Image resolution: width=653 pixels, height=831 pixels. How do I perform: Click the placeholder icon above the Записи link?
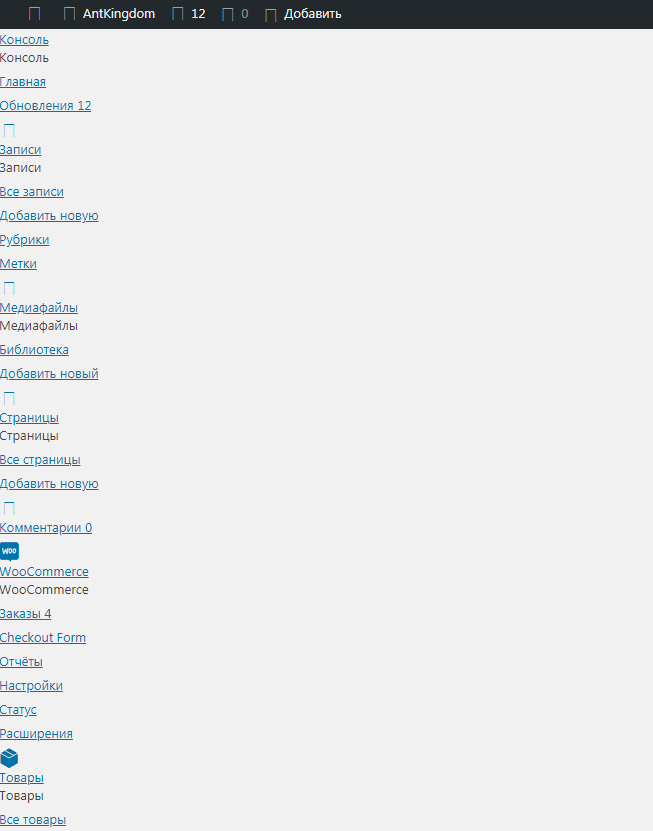[9, 130]
